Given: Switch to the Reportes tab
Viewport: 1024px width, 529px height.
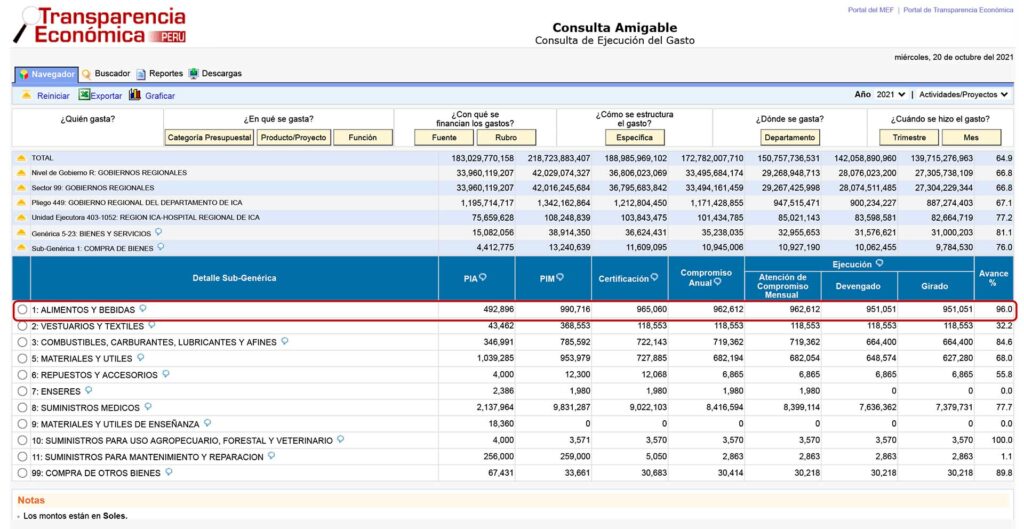Looking at the screenshot, I should [x=166, y=74].
